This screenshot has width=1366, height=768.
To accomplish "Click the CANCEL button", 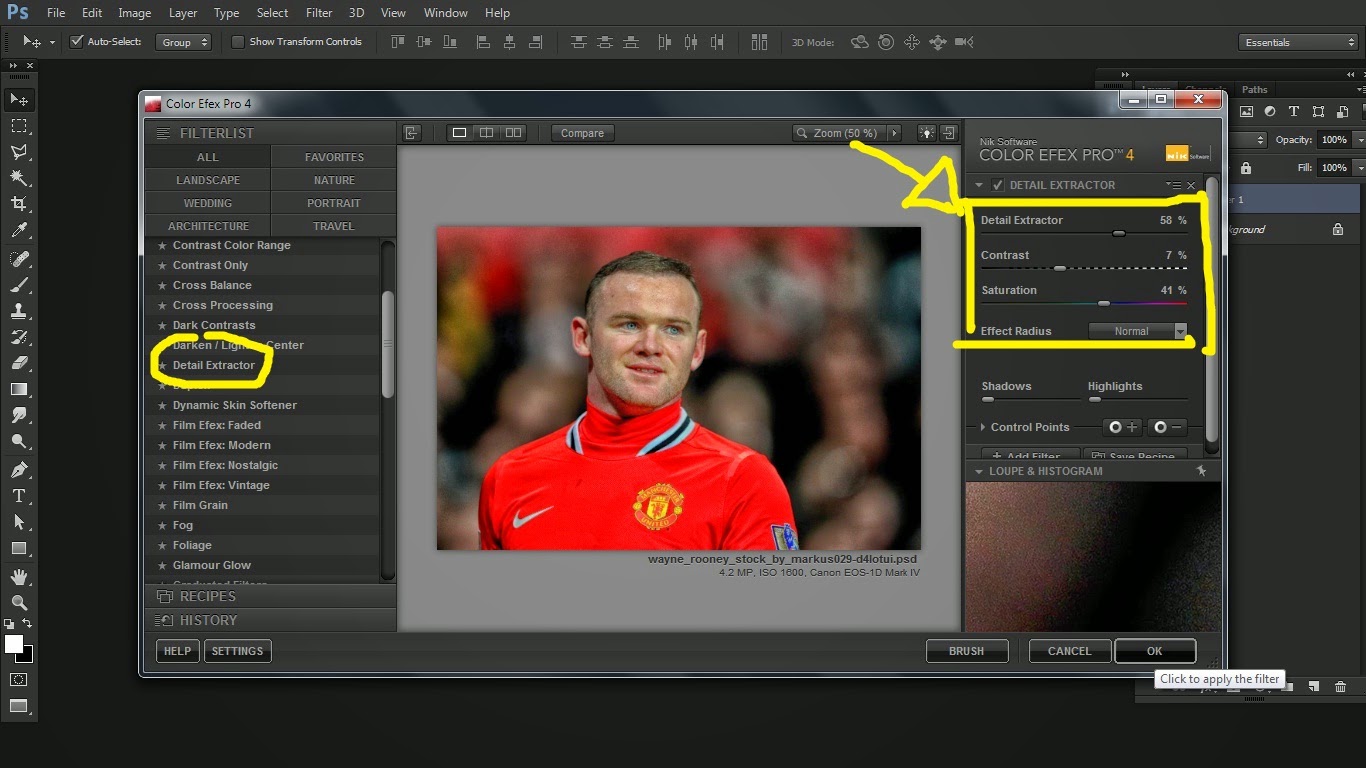I will tap(1070, 651).
